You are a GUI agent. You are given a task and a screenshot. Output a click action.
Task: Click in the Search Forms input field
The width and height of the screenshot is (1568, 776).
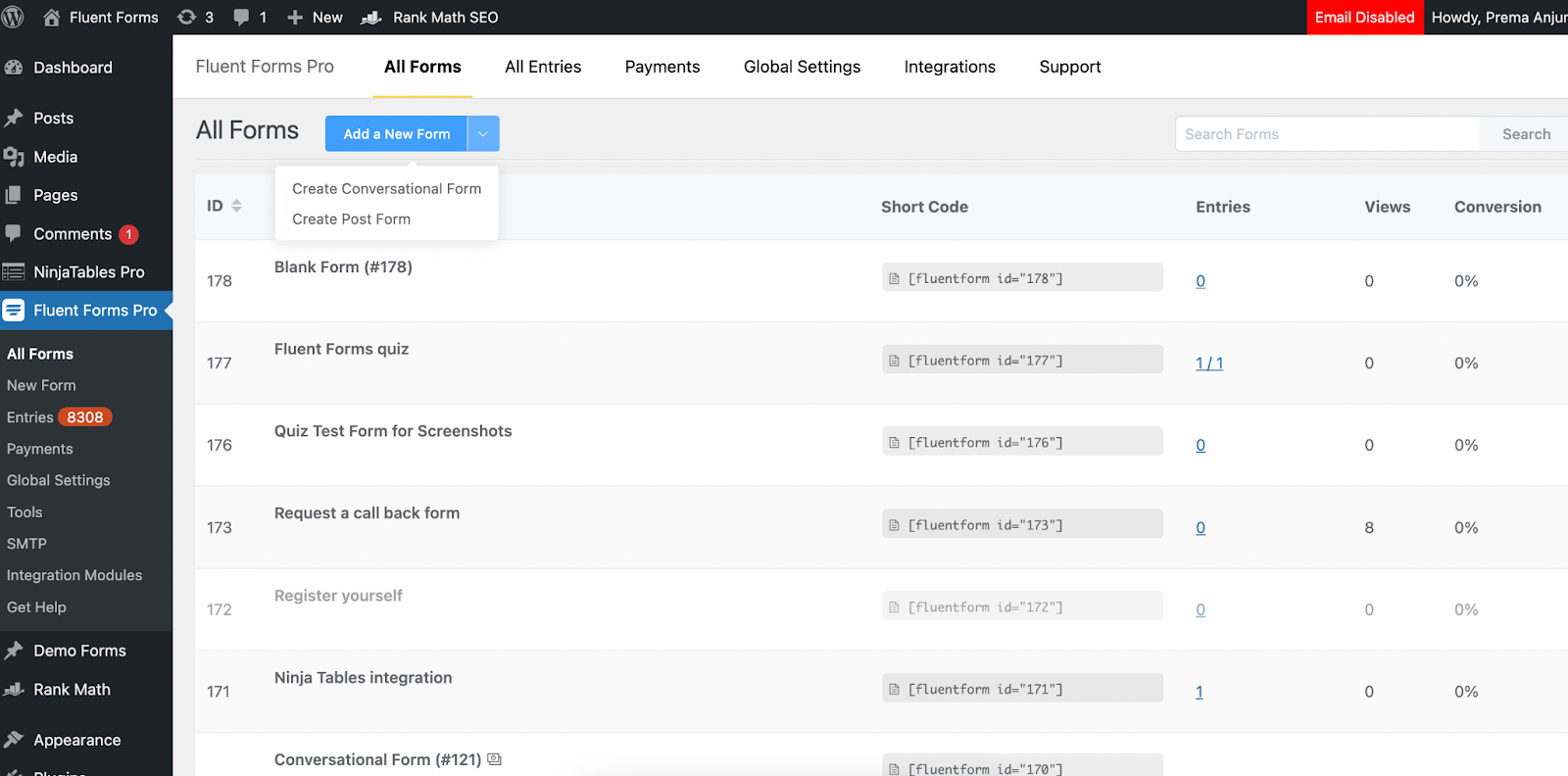pos(1328,134)
